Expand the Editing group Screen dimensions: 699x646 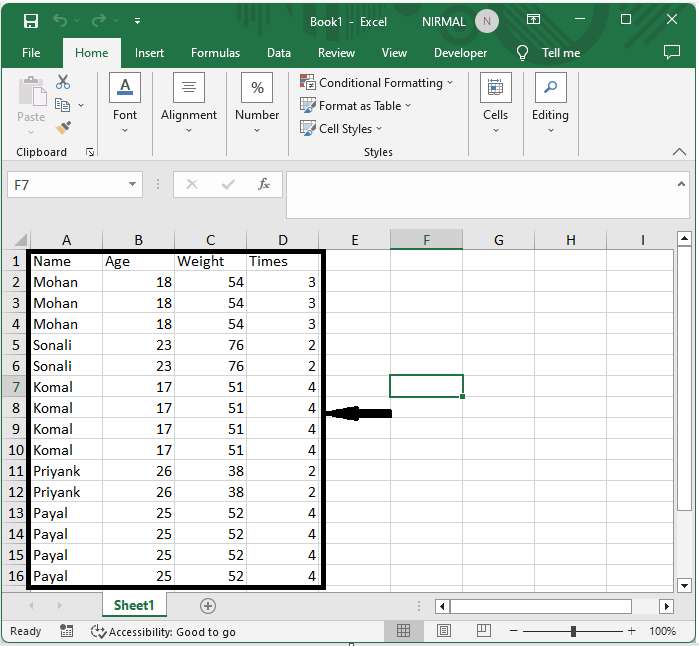click(x=551, y=103)
